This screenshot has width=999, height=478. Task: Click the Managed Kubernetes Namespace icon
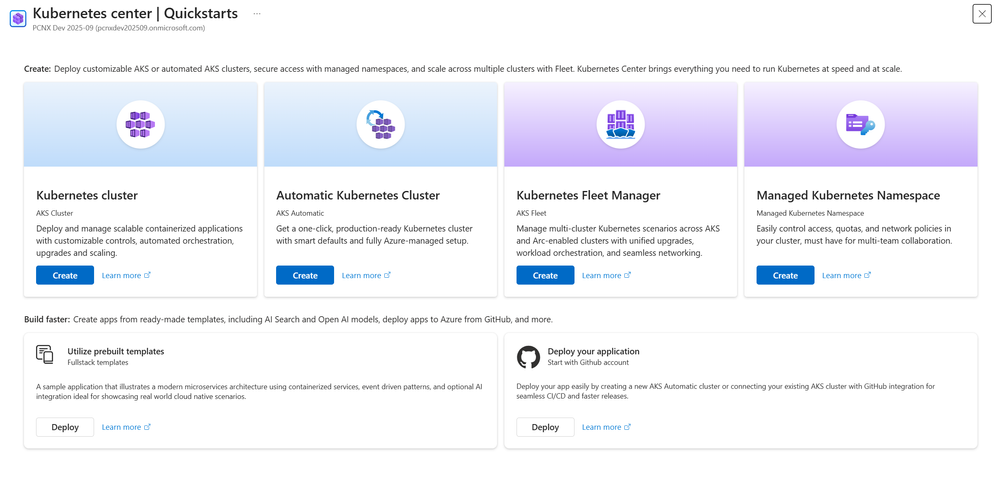(x=860, y=125)
